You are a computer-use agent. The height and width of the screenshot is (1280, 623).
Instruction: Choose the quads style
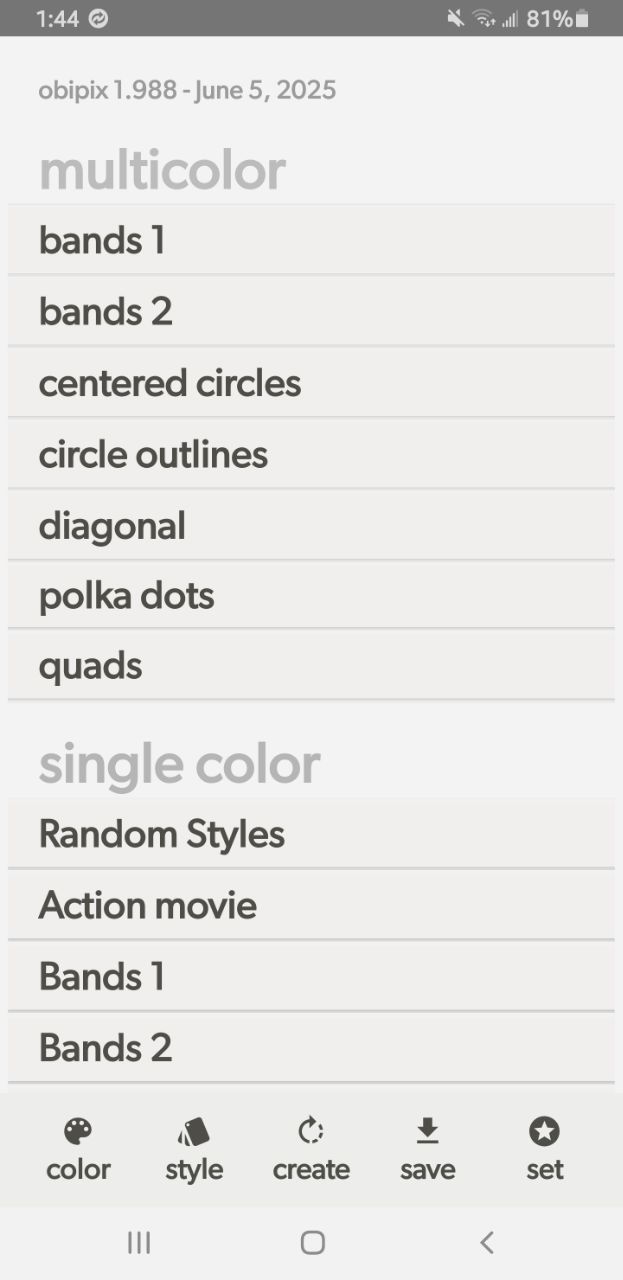311,666
